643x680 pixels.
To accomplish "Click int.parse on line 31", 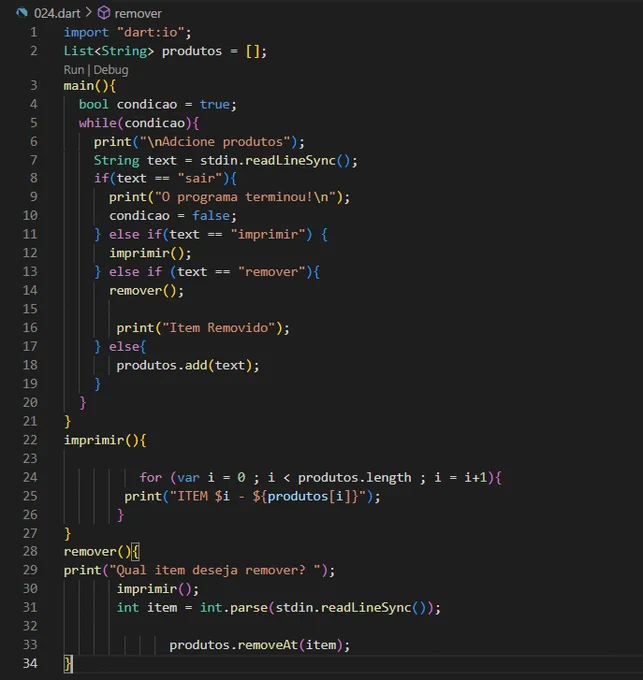I will pyautogui.click(x=234, y=608).
